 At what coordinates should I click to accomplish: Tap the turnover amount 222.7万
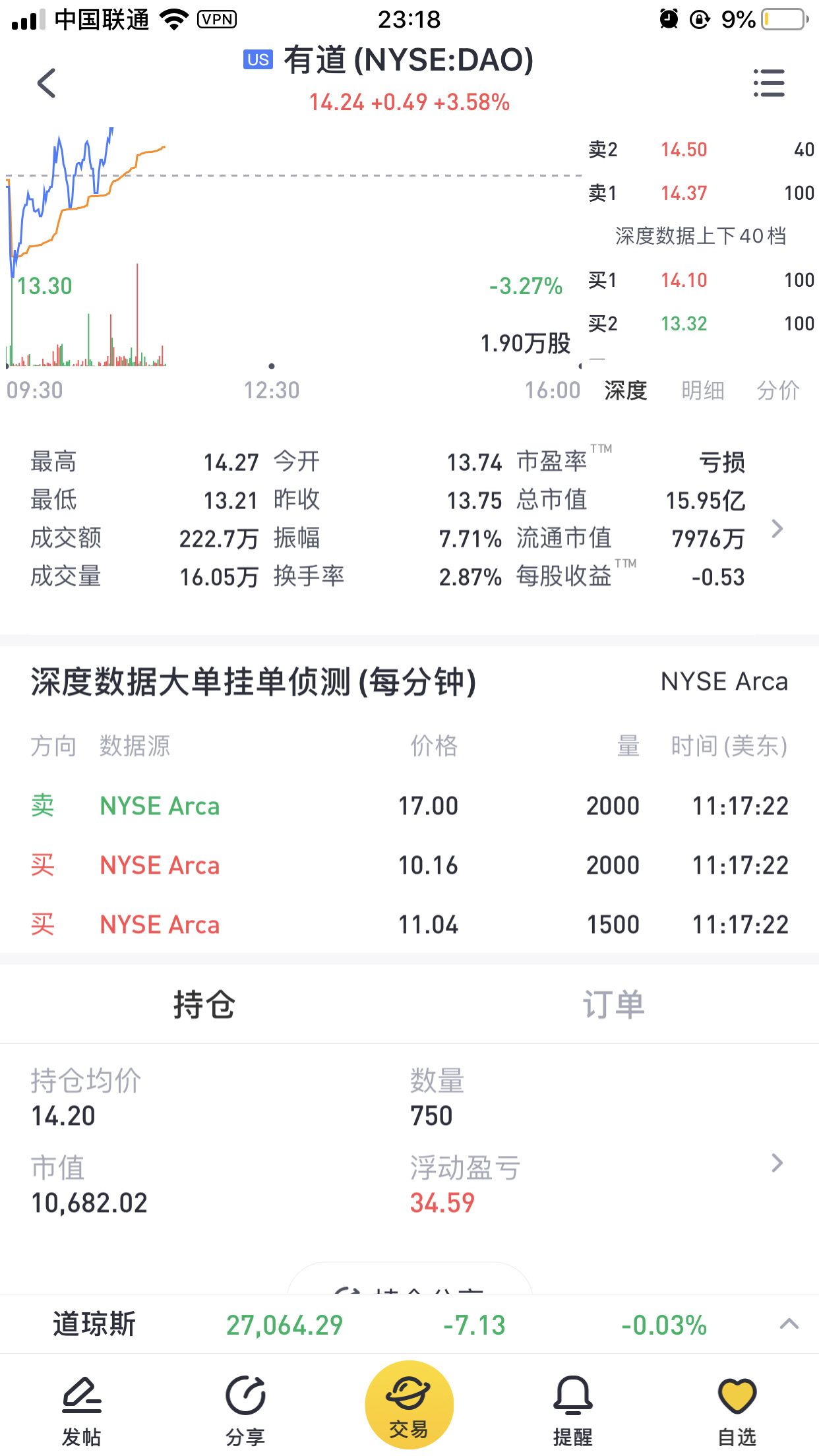point(219,539)
